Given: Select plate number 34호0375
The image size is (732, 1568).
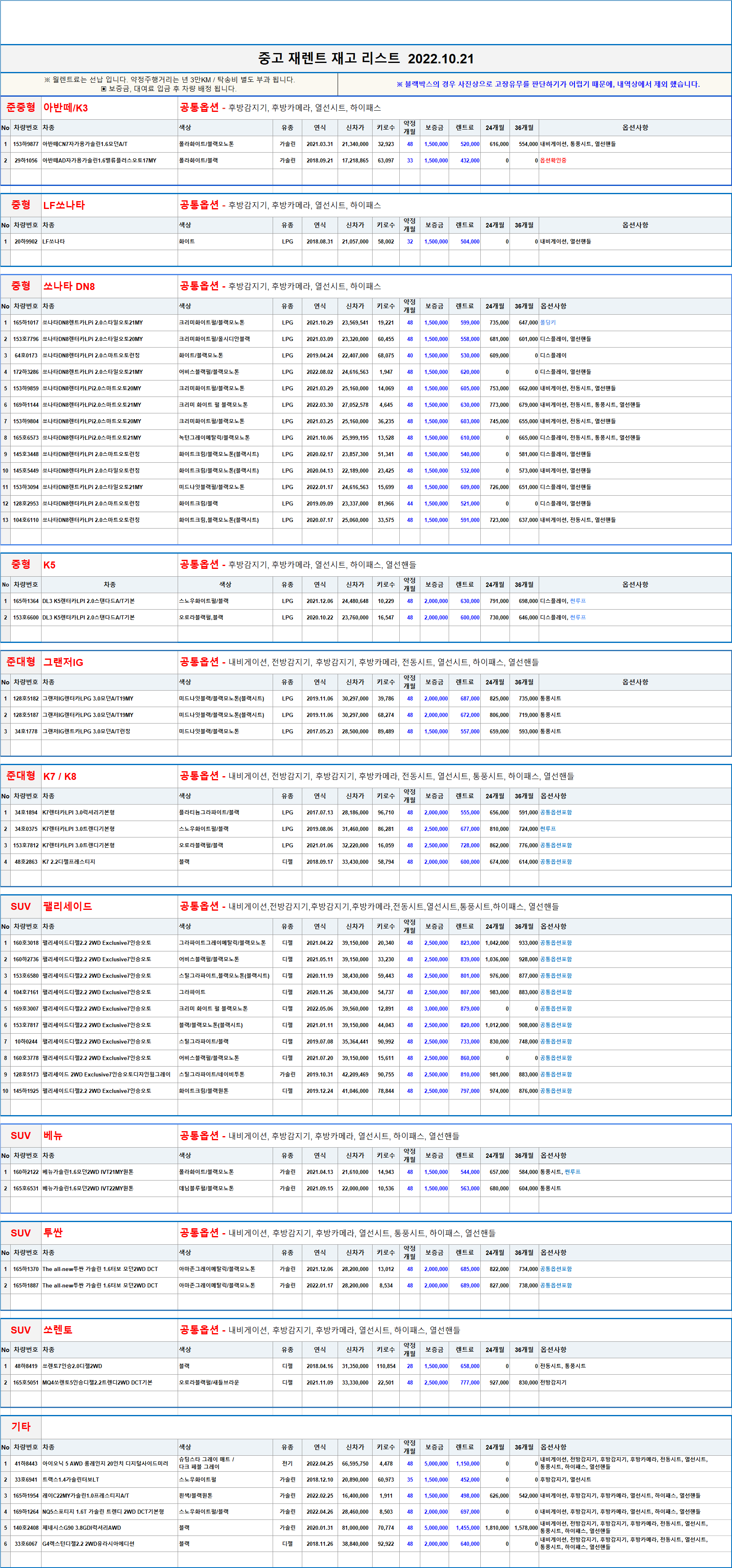Looking at the screenshot, I should 26,829.
